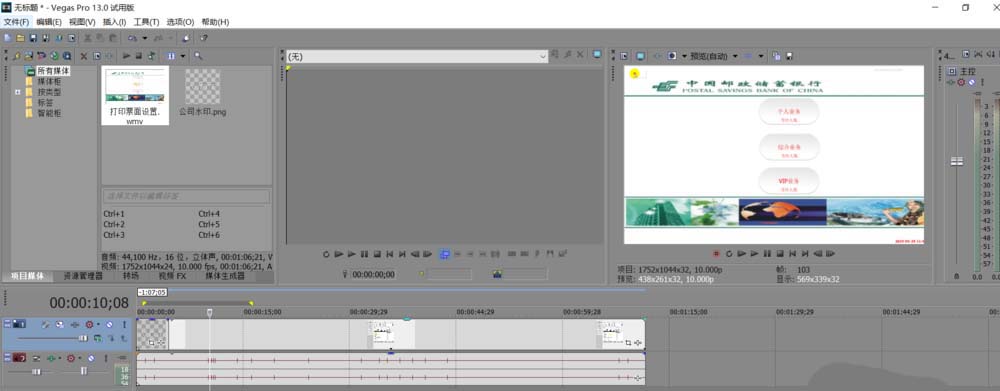Open the 选项(O) menu
The image size is (1000, 391).
180,22
